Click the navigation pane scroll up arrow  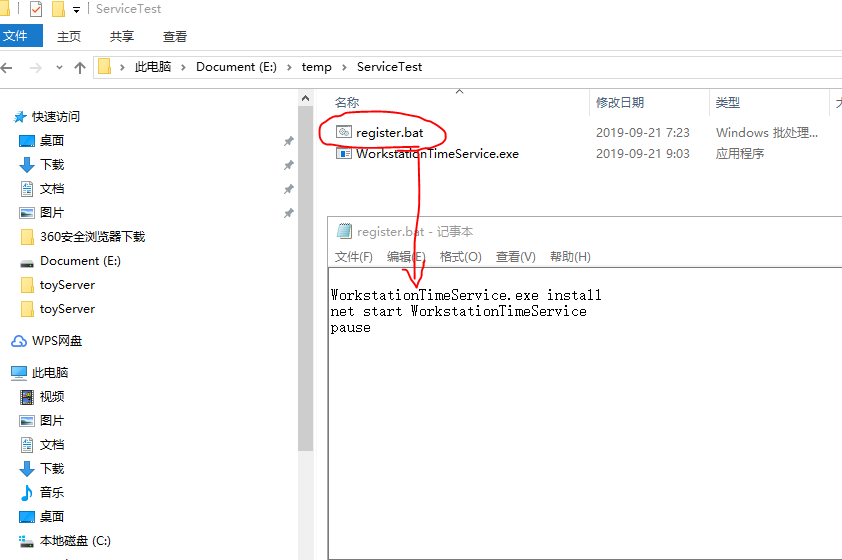[x=306, y=98]
